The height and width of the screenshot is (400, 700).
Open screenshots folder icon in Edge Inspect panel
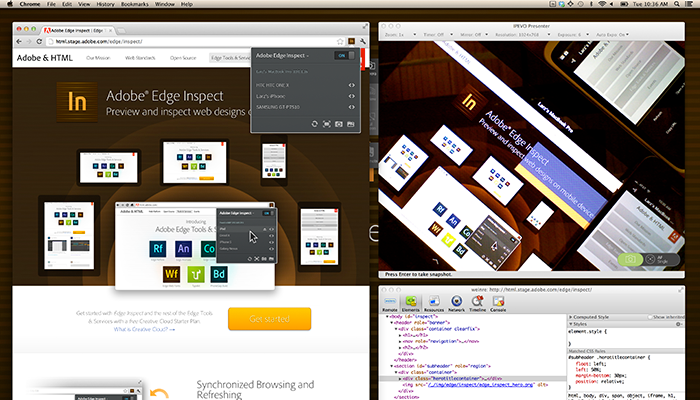351,124
